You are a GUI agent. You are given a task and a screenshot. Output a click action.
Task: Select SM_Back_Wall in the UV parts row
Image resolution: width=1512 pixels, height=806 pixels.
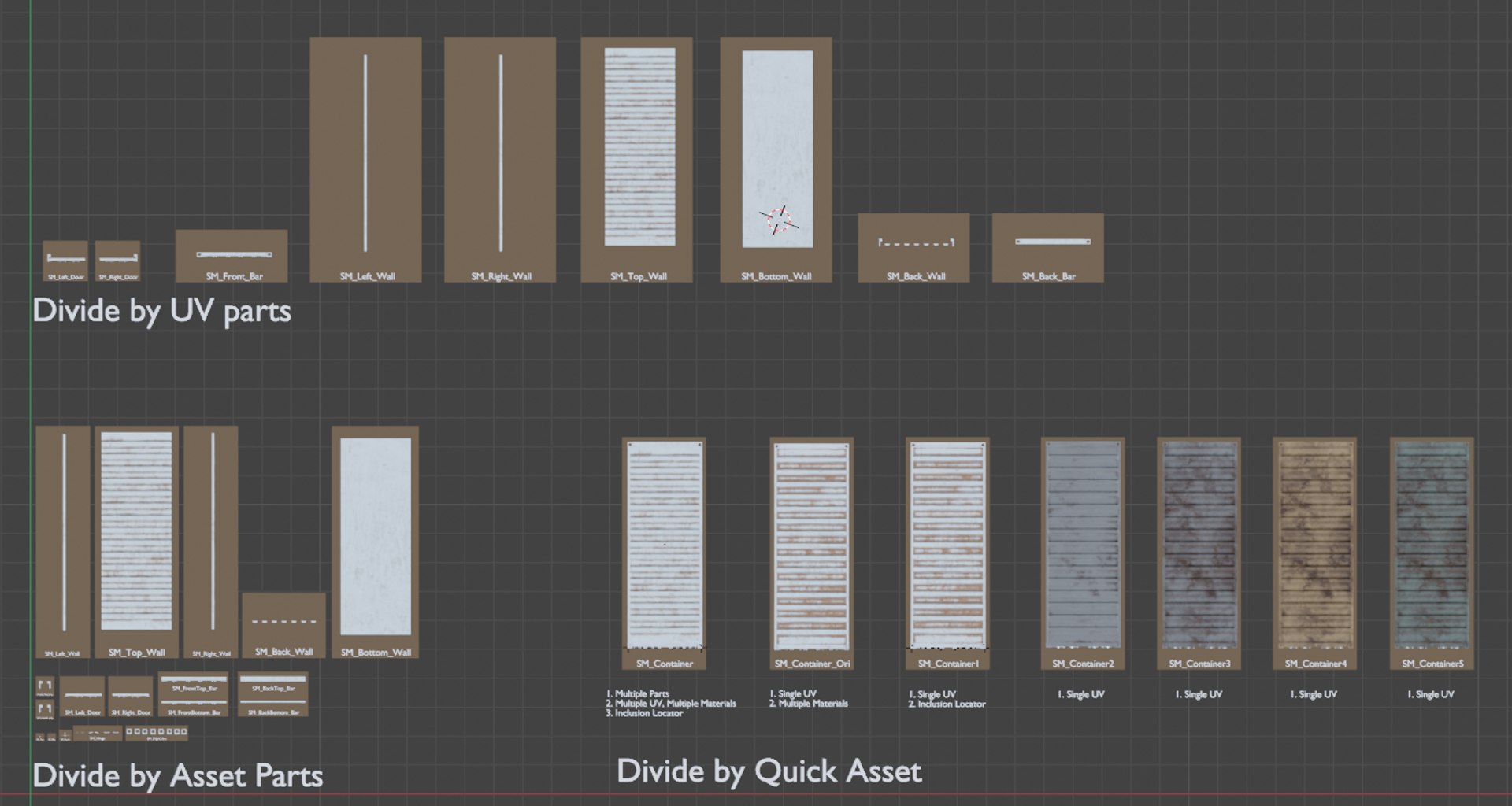913,248
